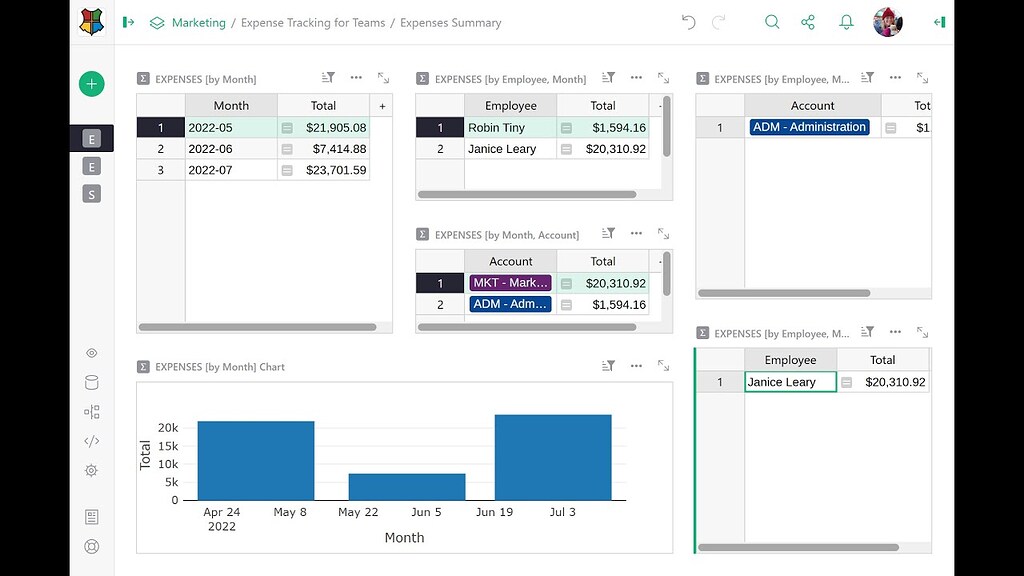The image size is (1024, 576).
Task: Open document settings with the gear icon
Action: (x=91, y=470)
